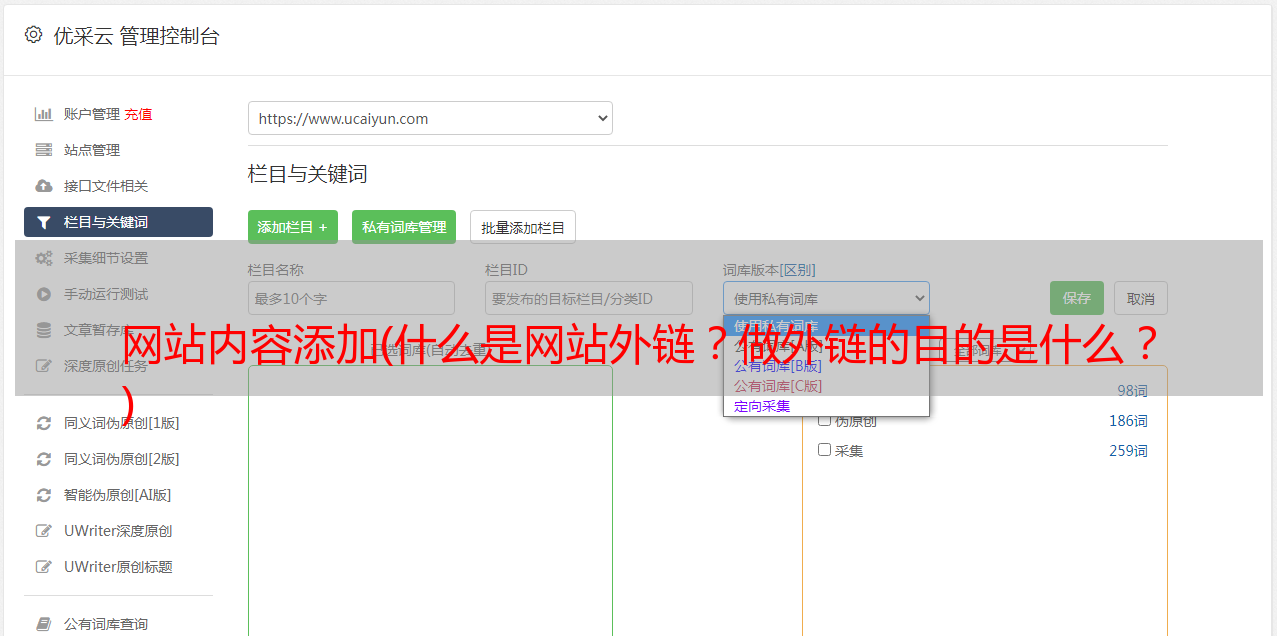Select 定向采集 from the dropdown list
The image size is (1277, 636).
(762, 406)
